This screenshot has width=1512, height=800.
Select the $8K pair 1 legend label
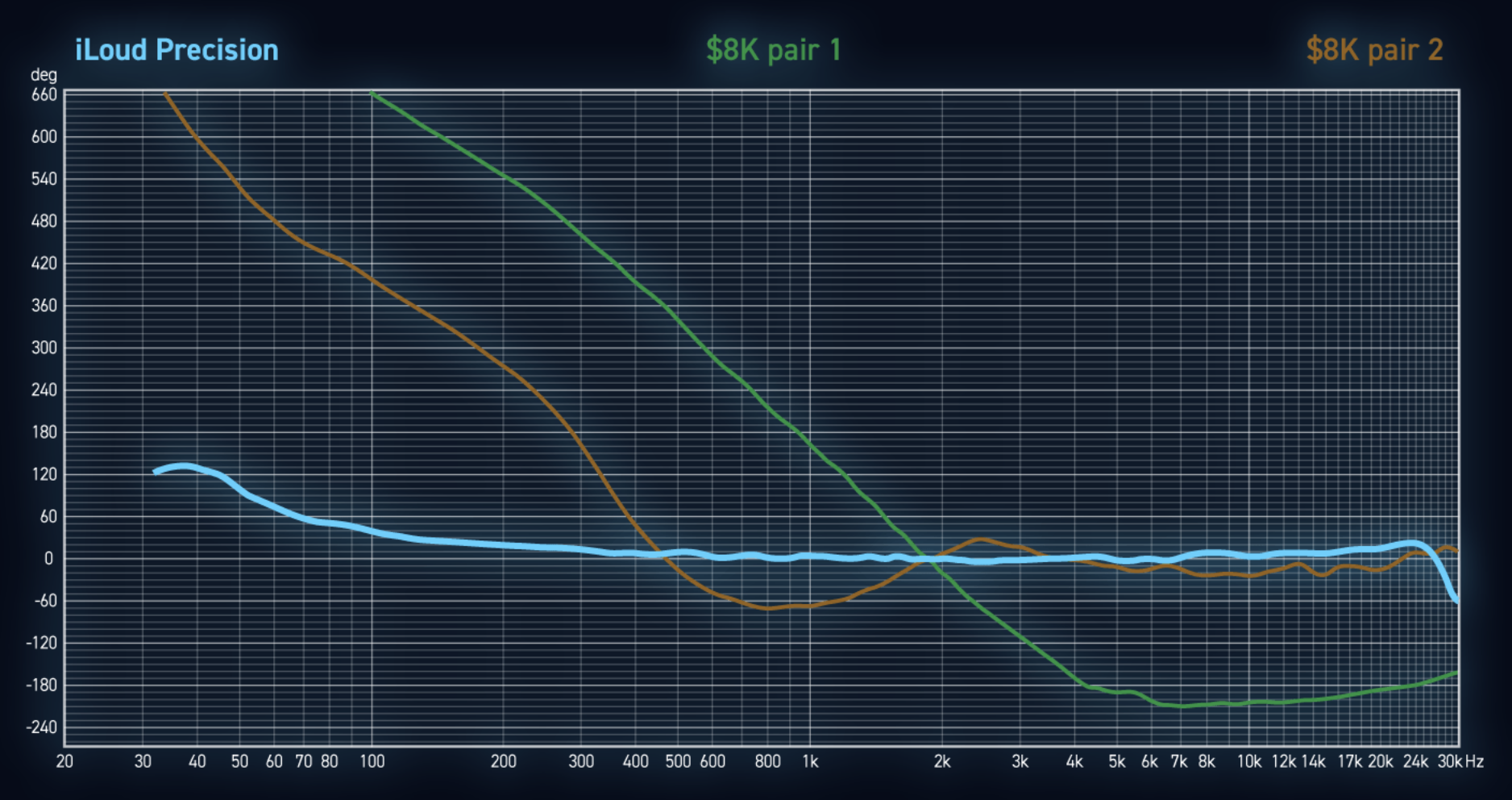pyautogui.click(x=773, y=50)
